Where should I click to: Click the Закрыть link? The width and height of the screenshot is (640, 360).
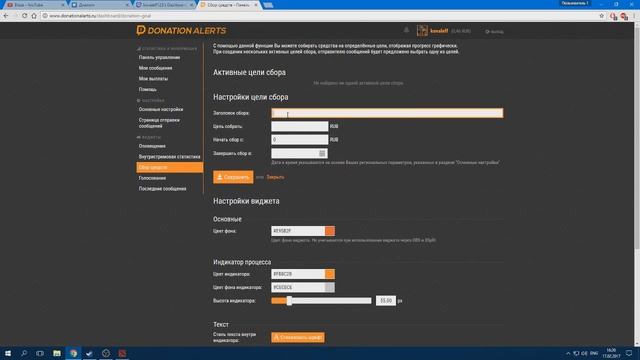point(276,177)
